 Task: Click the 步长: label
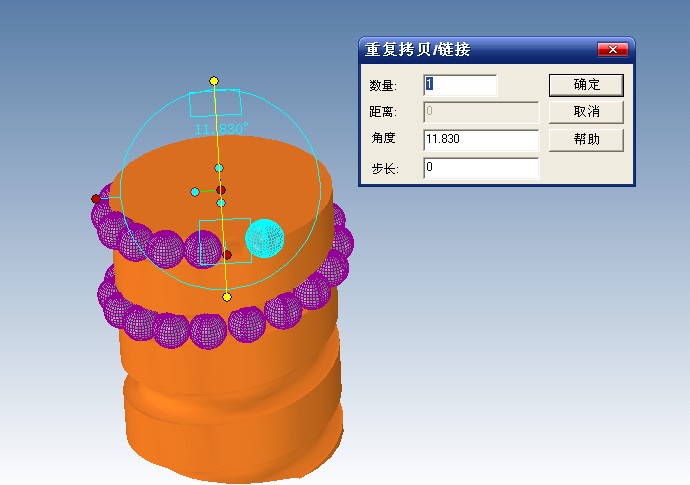coord(385,169)
